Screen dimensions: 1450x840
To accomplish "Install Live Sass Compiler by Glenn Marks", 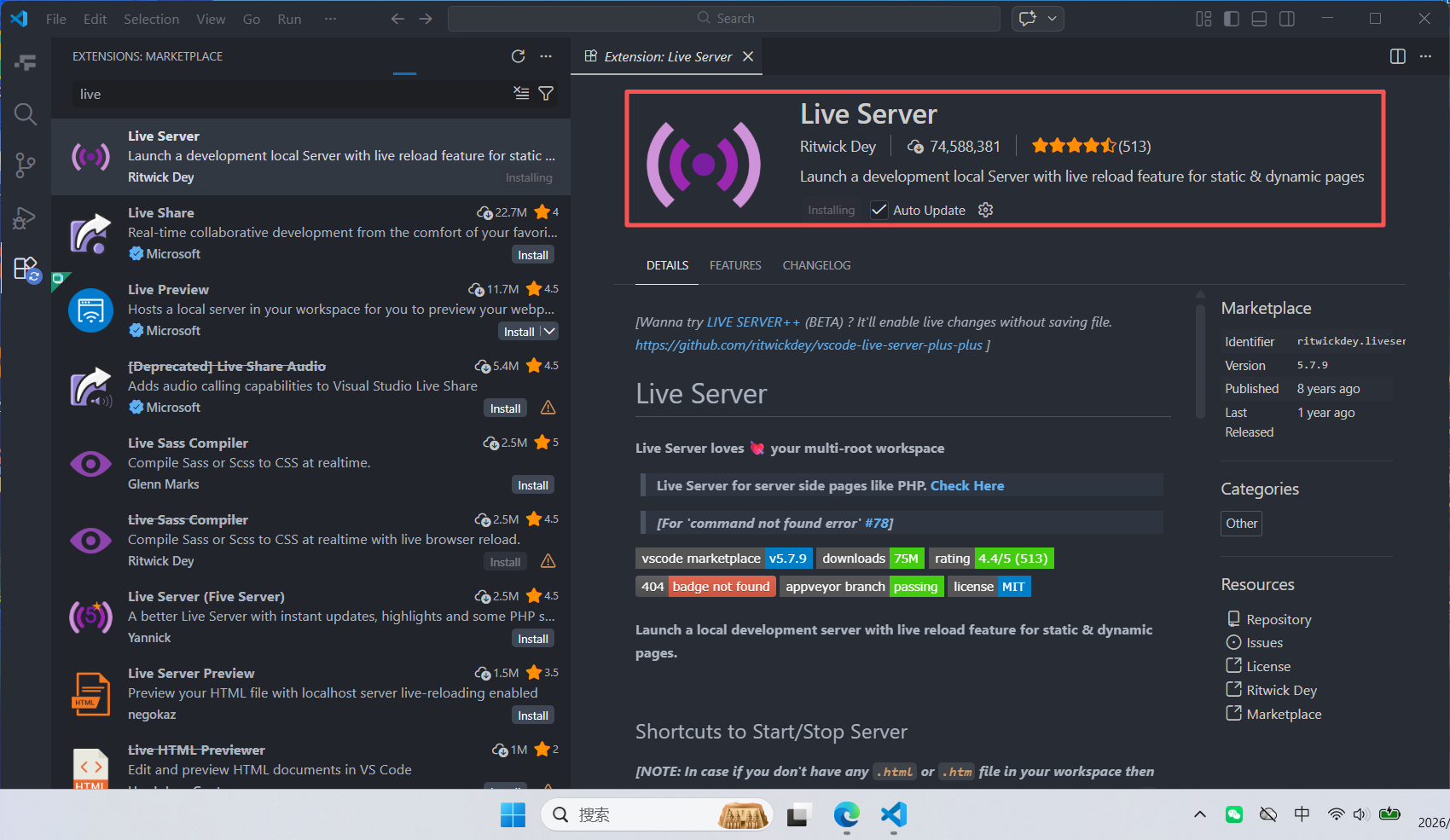I will coord(533,485).
